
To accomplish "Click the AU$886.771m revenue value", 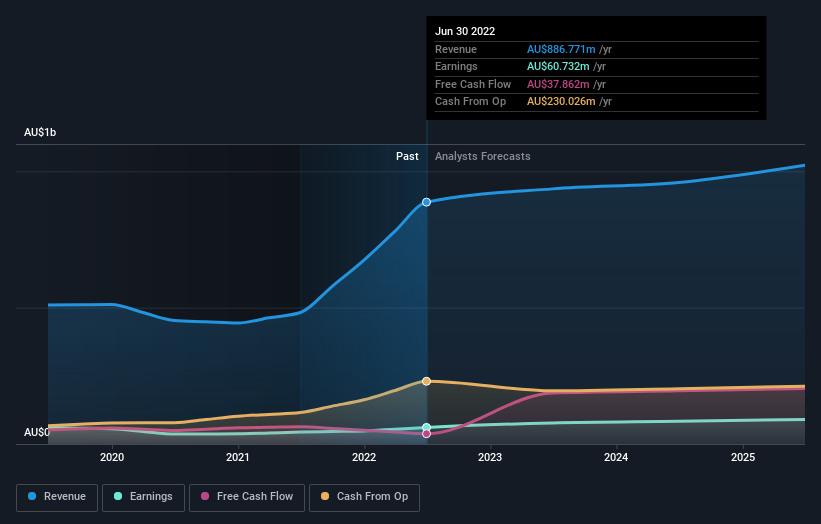I will tap(561, 49).
